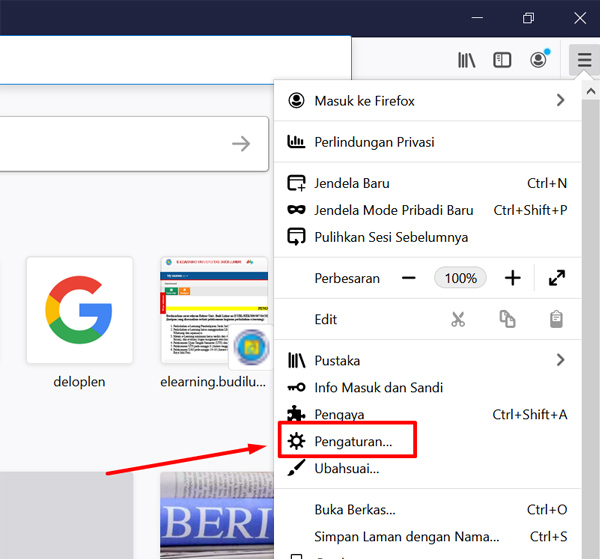Focus the browser address bar
Viewport: 600px width, 559px height.
click(175, 60)
